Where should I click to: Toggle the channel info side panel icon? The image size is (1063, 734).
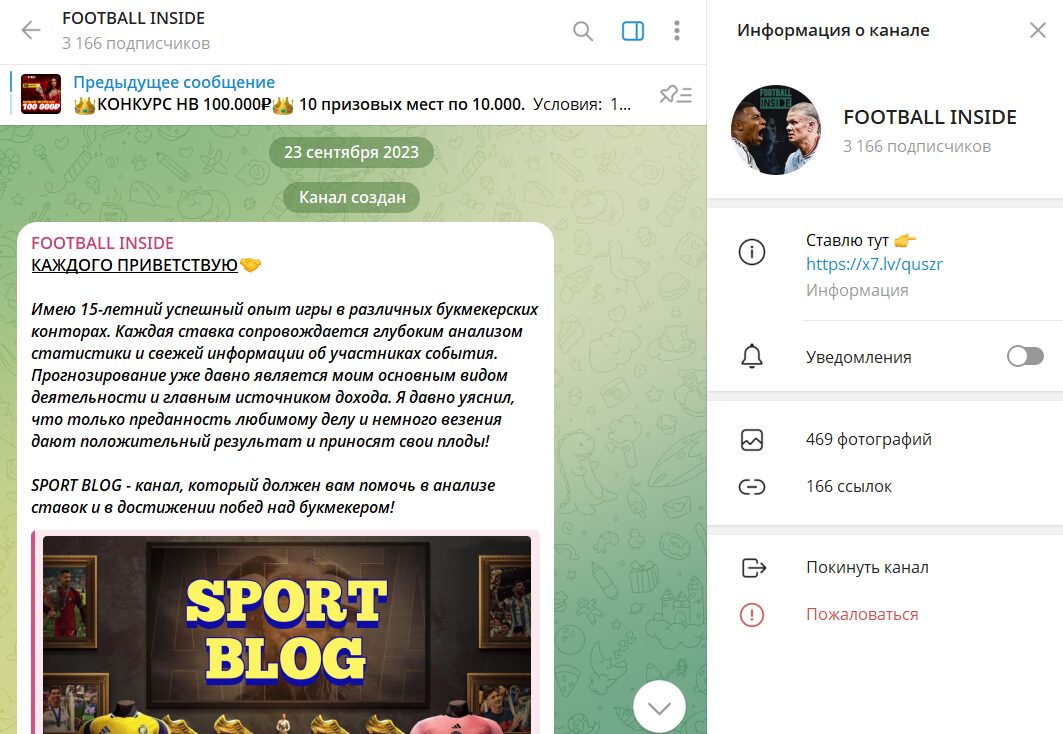(x=633, y=30)
